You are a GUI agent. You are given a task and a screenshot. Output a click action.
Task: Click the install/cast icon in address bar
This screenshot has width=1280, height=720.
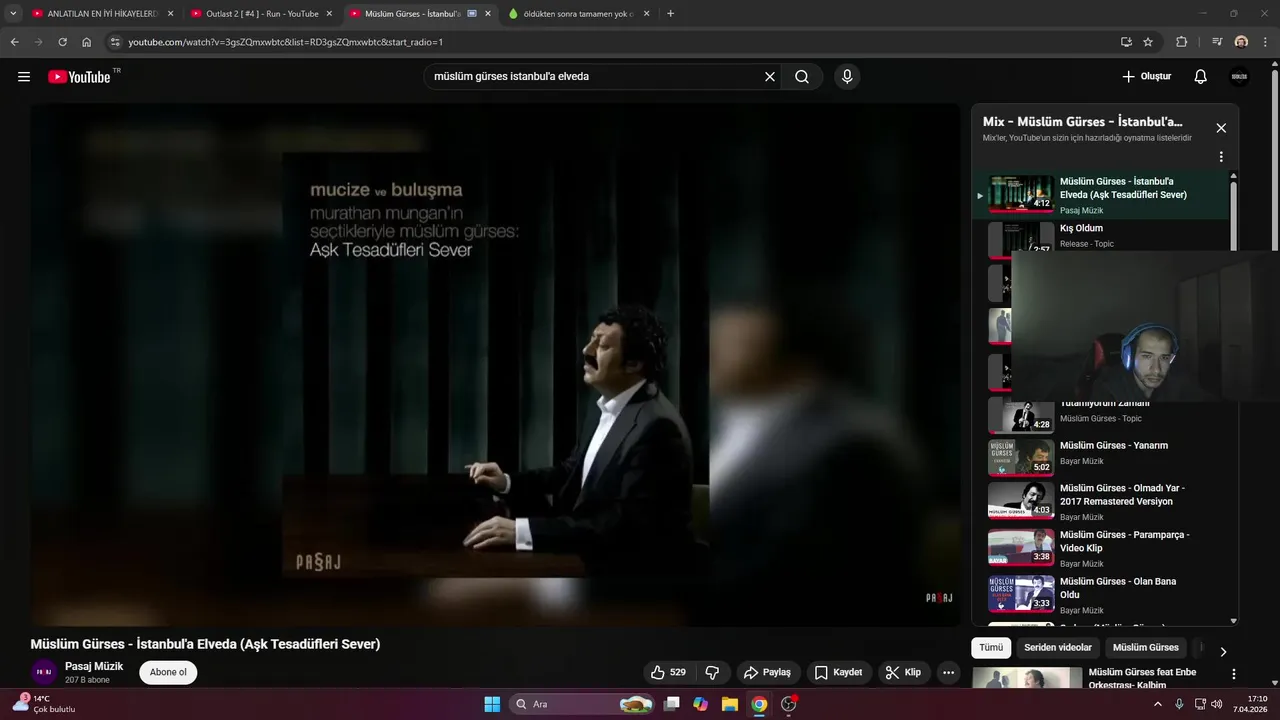coord(1126,42)
